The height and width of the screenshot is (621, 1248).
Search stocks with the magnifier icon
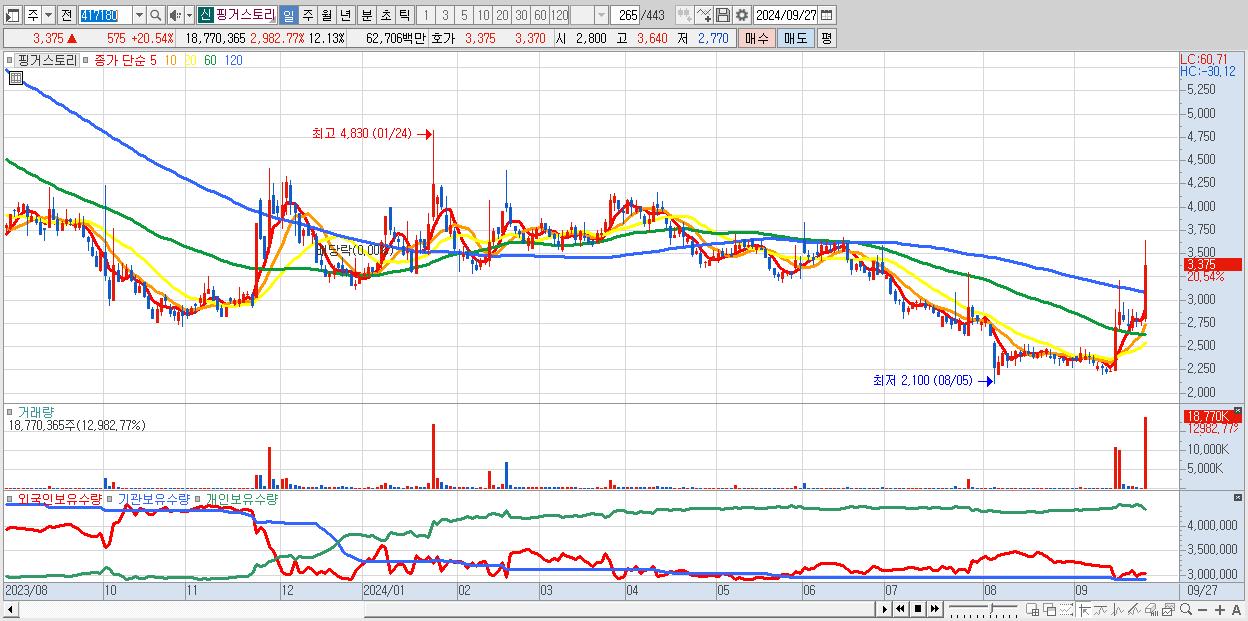click(x=156, y=15)
